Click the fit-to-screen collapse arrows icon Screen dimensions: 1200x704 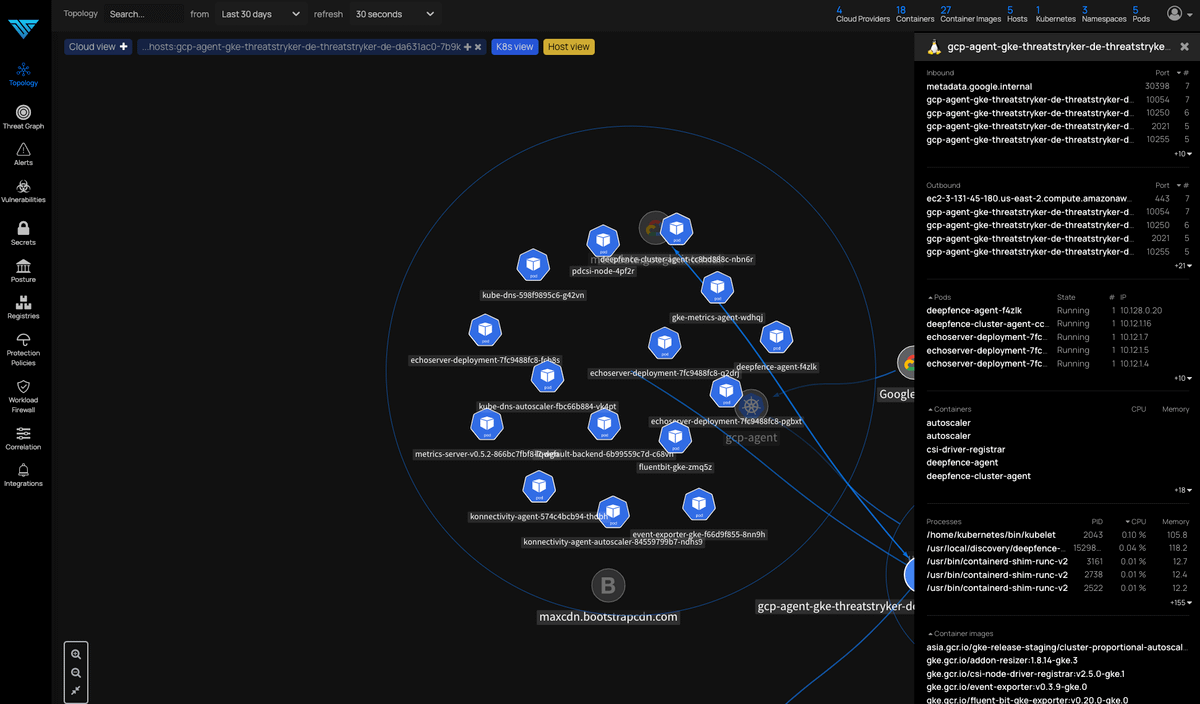76,691
